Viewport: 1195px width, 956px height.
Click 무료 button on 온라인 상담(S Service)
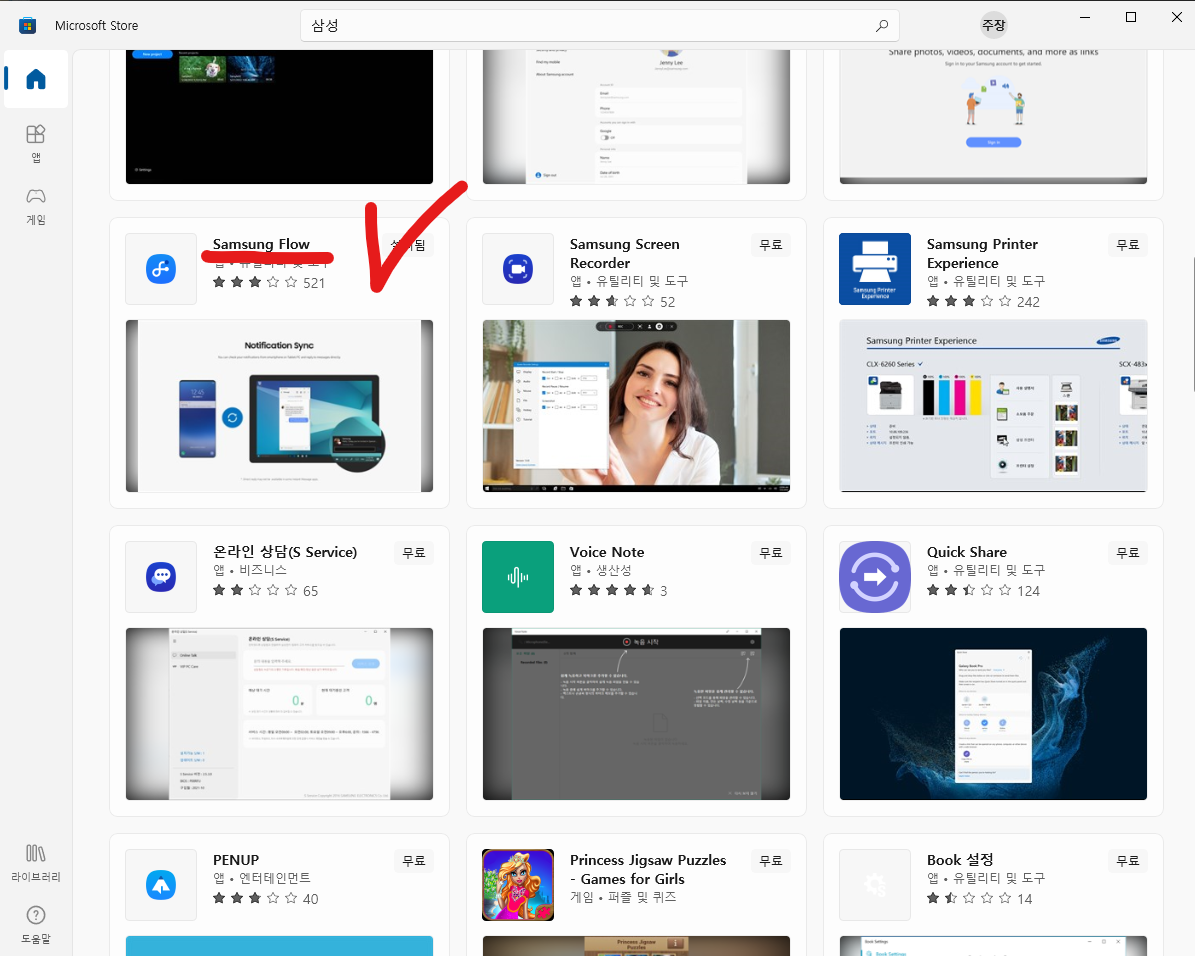click(x=414, y=553)
